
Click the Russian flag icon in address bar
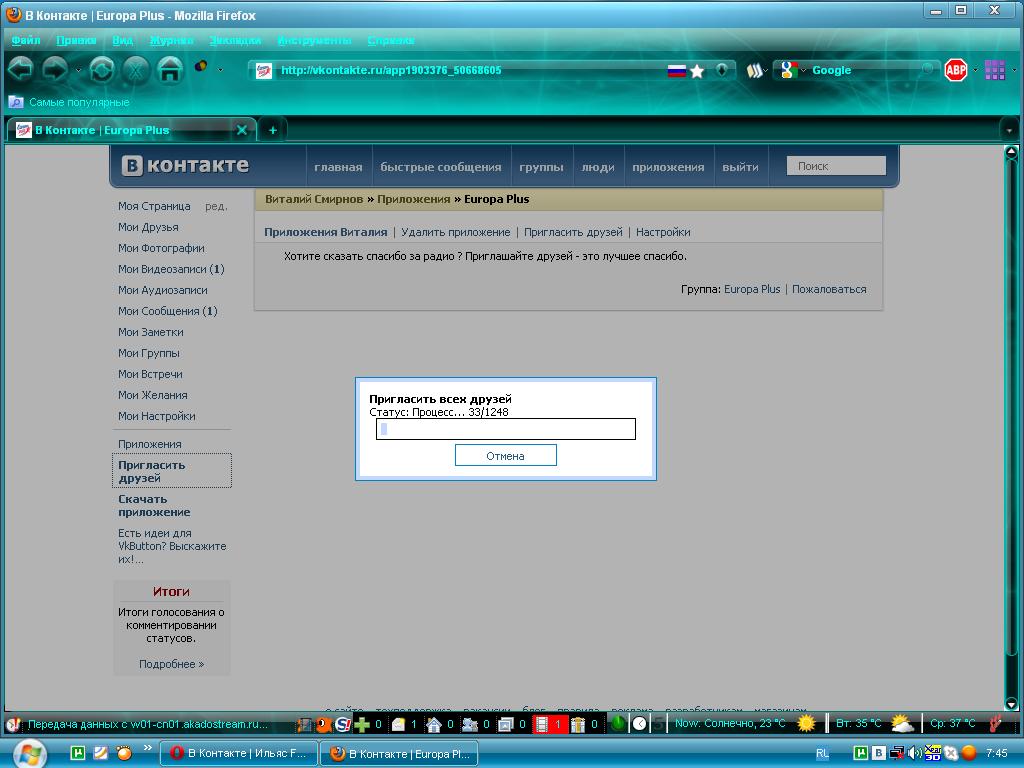(677, 71)
